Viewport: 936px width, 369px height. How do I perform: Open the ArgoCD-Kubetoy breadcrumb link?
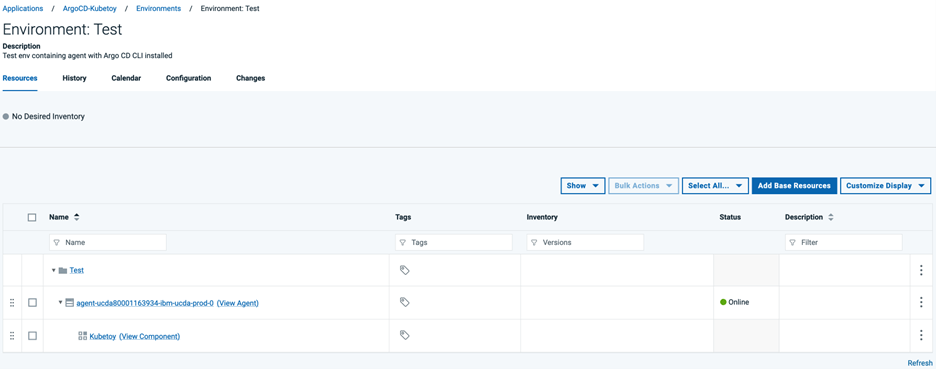[90, 9]
